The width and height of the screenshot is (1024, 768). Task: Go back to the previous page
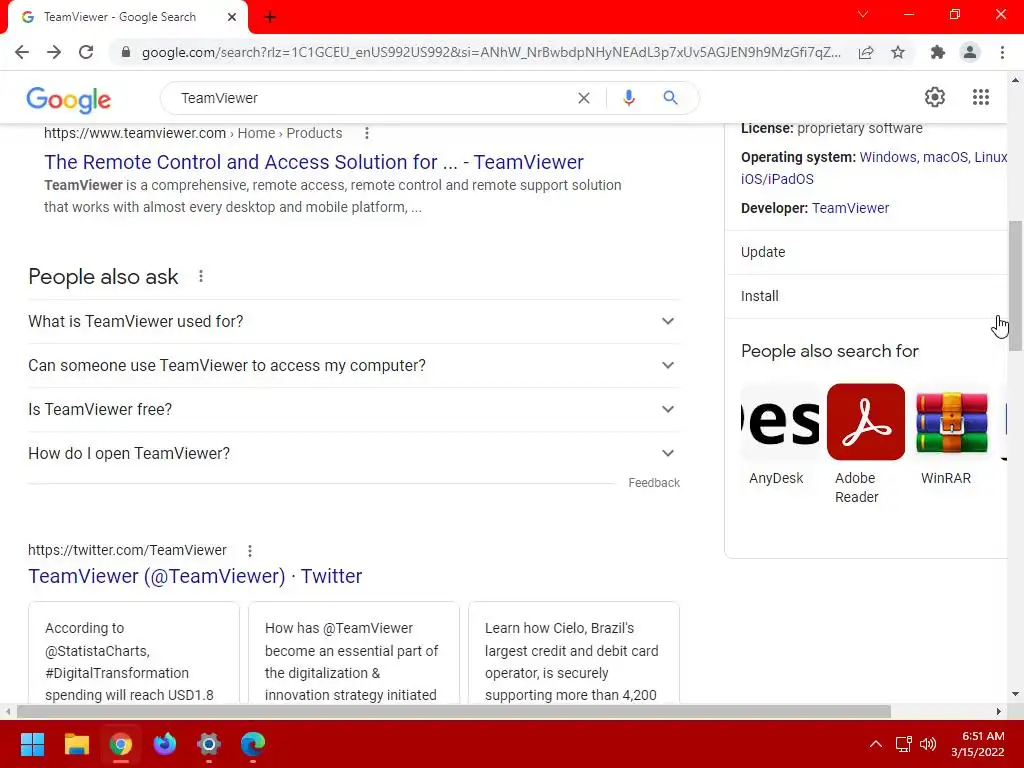[22, 52]
